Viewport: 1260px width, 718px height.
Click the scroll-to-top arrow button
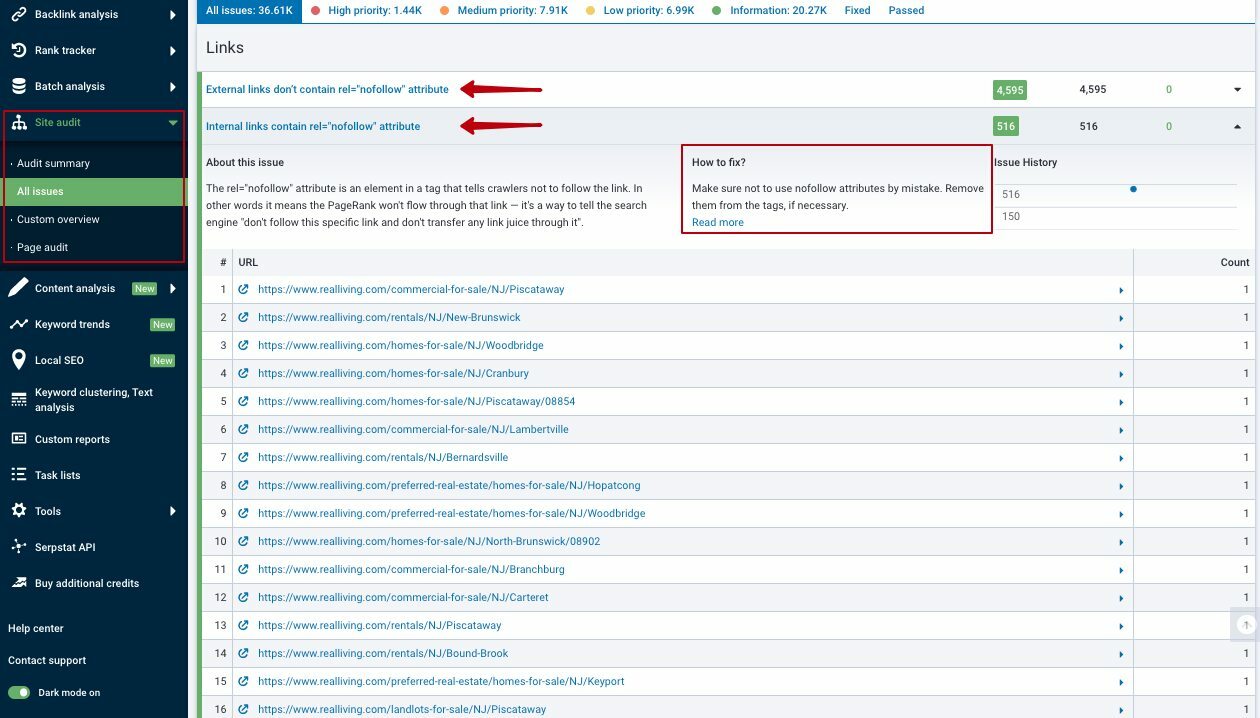click(1246, 624)
